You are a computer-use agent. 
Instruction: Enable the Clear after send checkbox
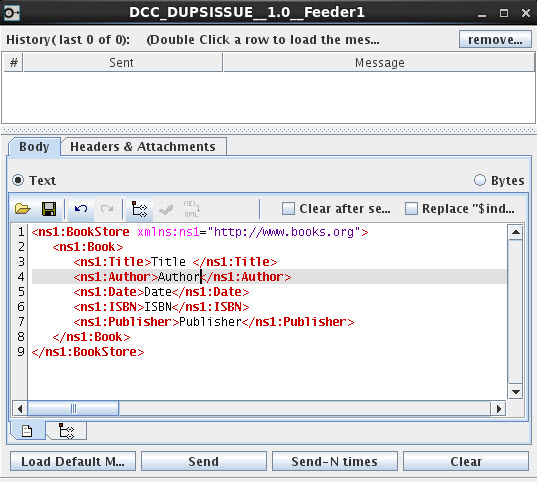point(288,209)
